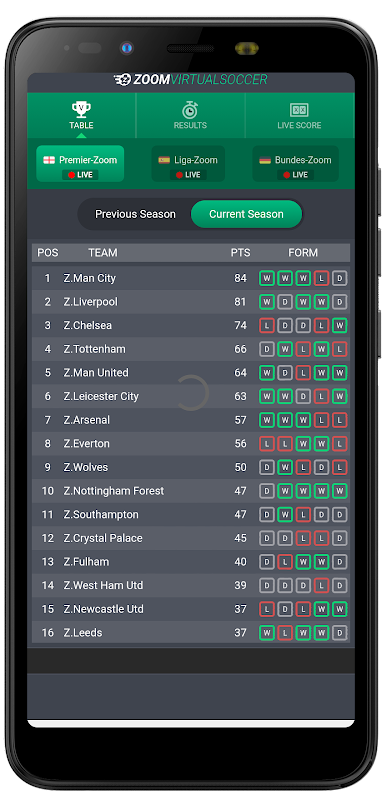This screenshot has width=382, height=800.
Task: Click the PTS column header
Action: (240, 253)
